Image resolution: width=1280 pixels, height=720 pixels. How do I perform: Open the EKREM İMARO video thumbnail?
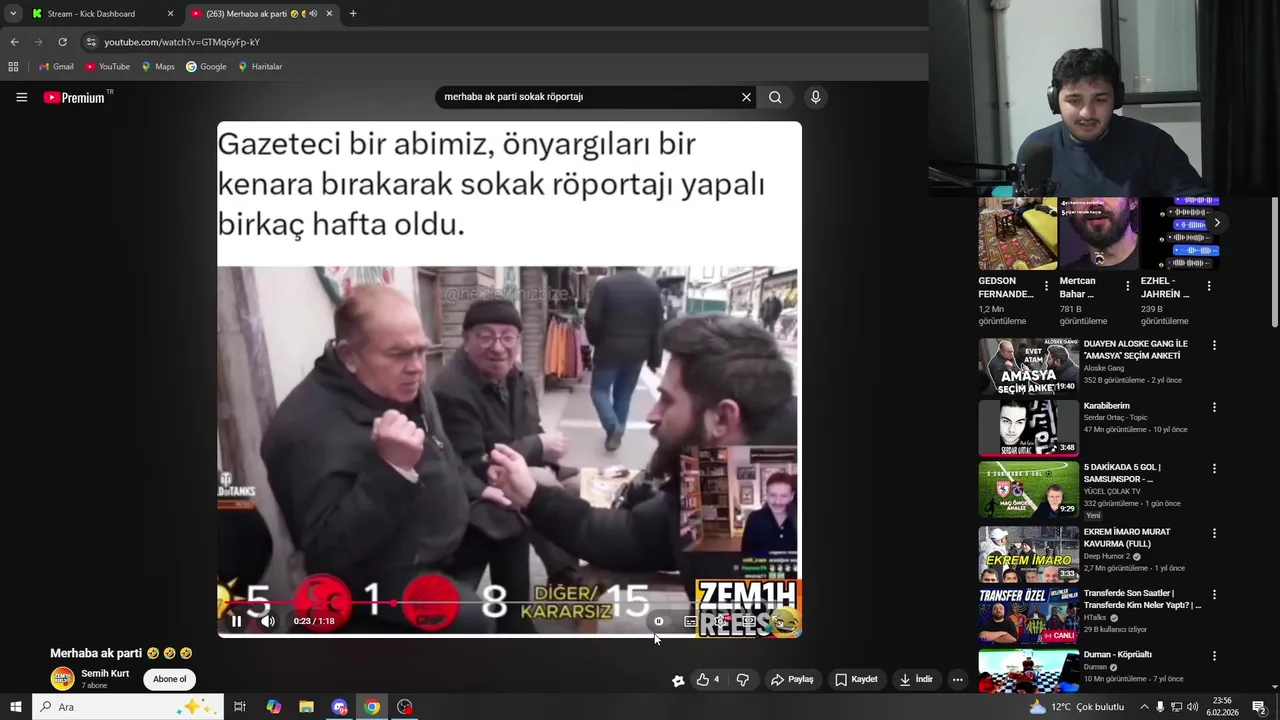(x=1028, y=553)
